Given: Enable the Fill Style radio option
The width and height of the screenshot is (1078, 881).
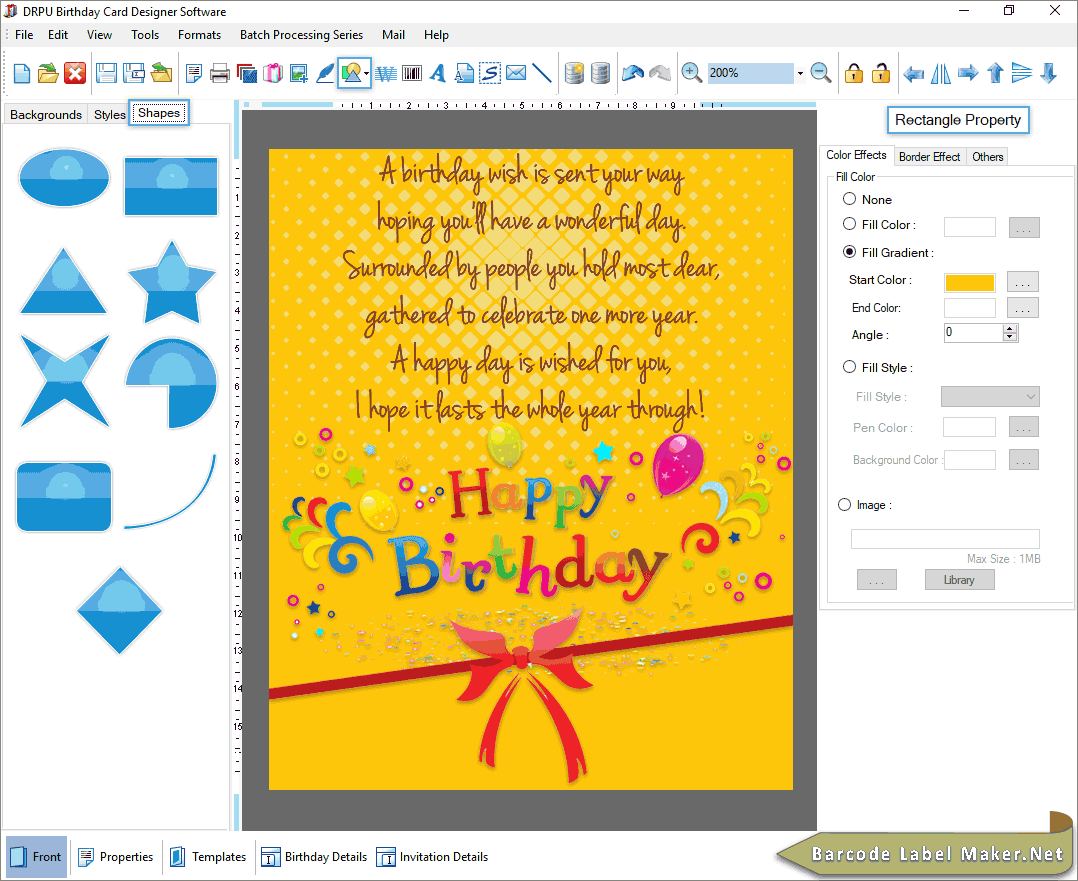Looking at the screenshot, I should (850, 367).
